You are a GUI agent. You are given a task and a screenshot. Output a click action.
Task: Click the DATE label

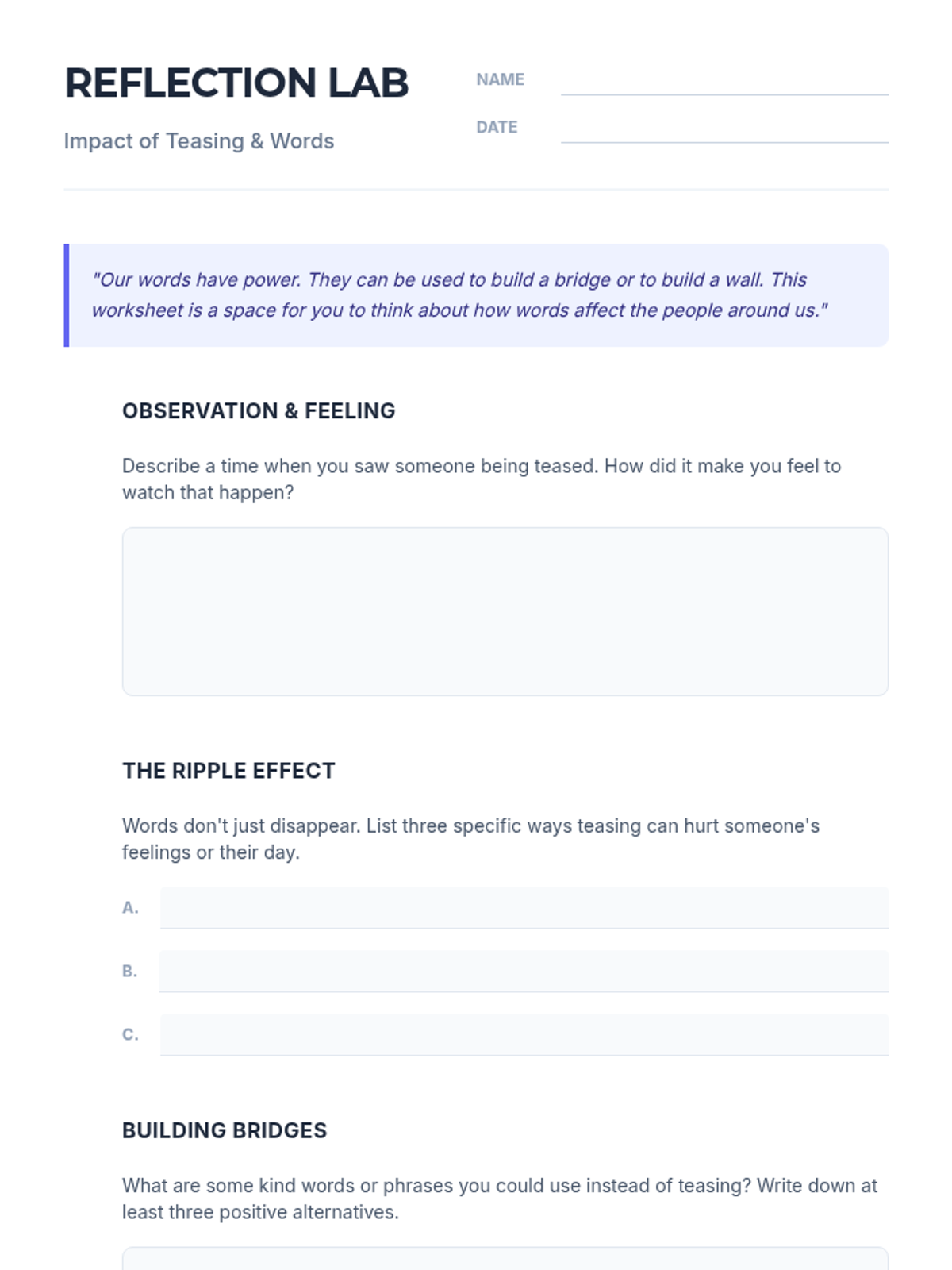497,127
